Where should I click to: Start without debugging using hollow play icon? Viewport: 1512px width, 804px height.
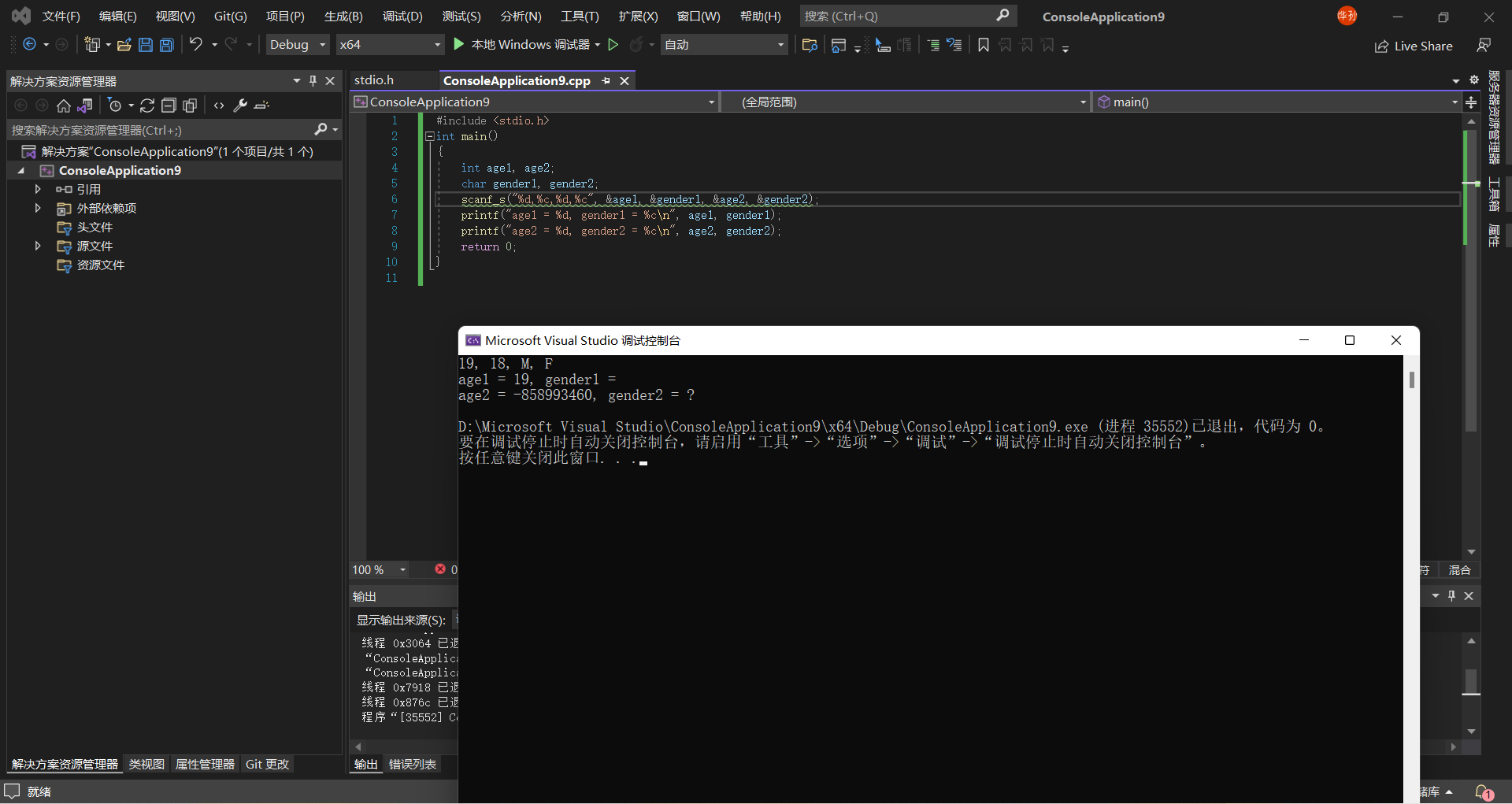[613, 45]
